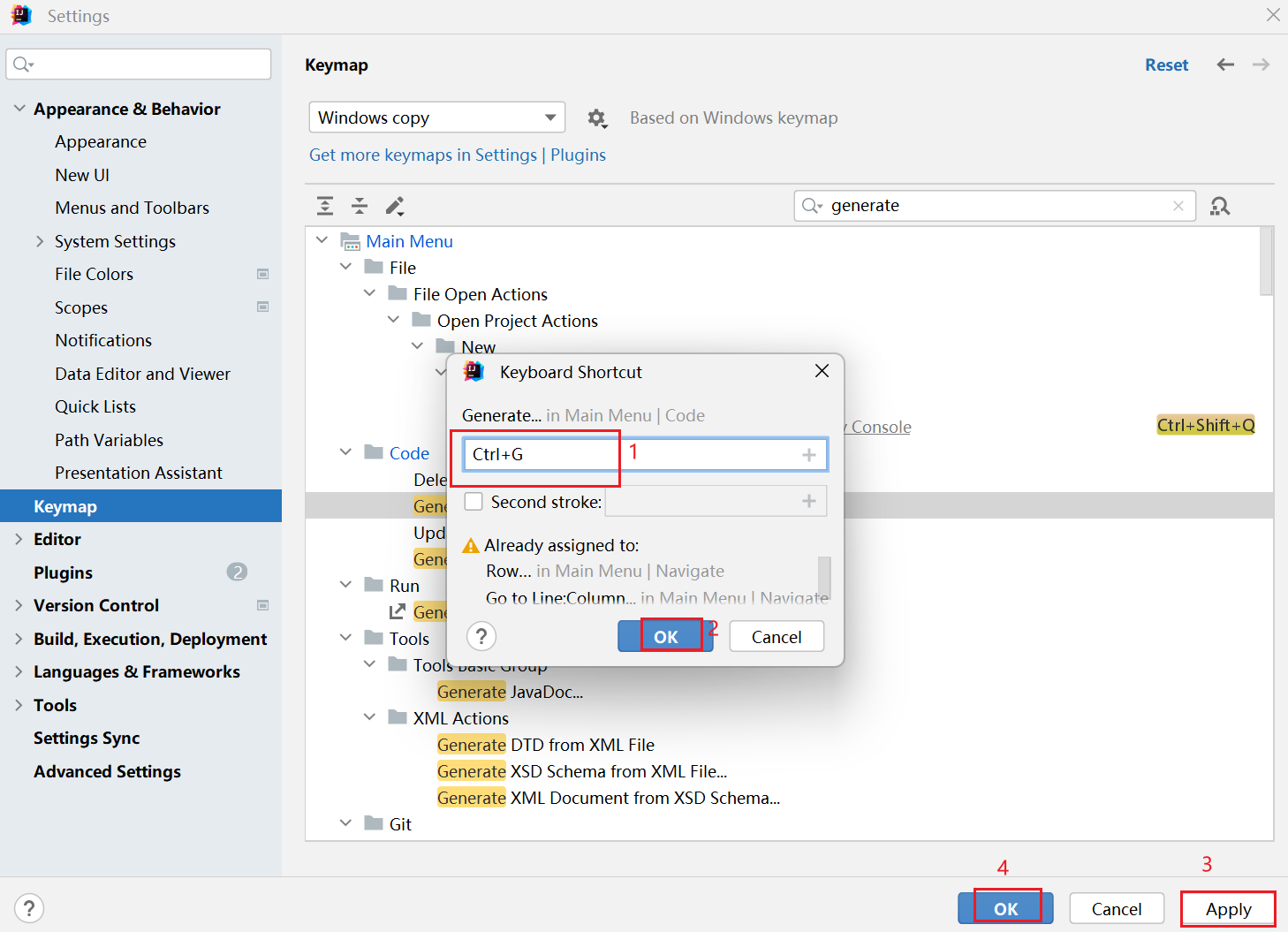
Task: Click the warning icon beside Already assigned
Action: (x=471, y=545)
